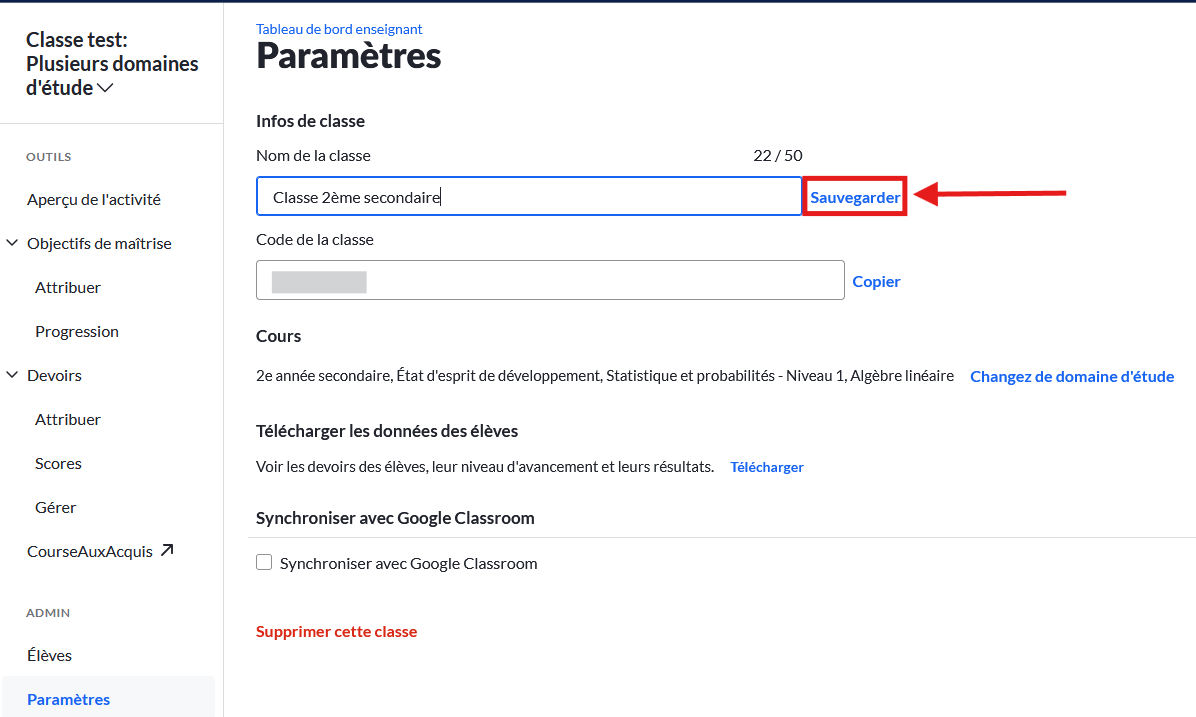This screenshot has width=1196, height=717.
Task: Click Changez de domaine d'étude link
Action: pos(1072,376)
